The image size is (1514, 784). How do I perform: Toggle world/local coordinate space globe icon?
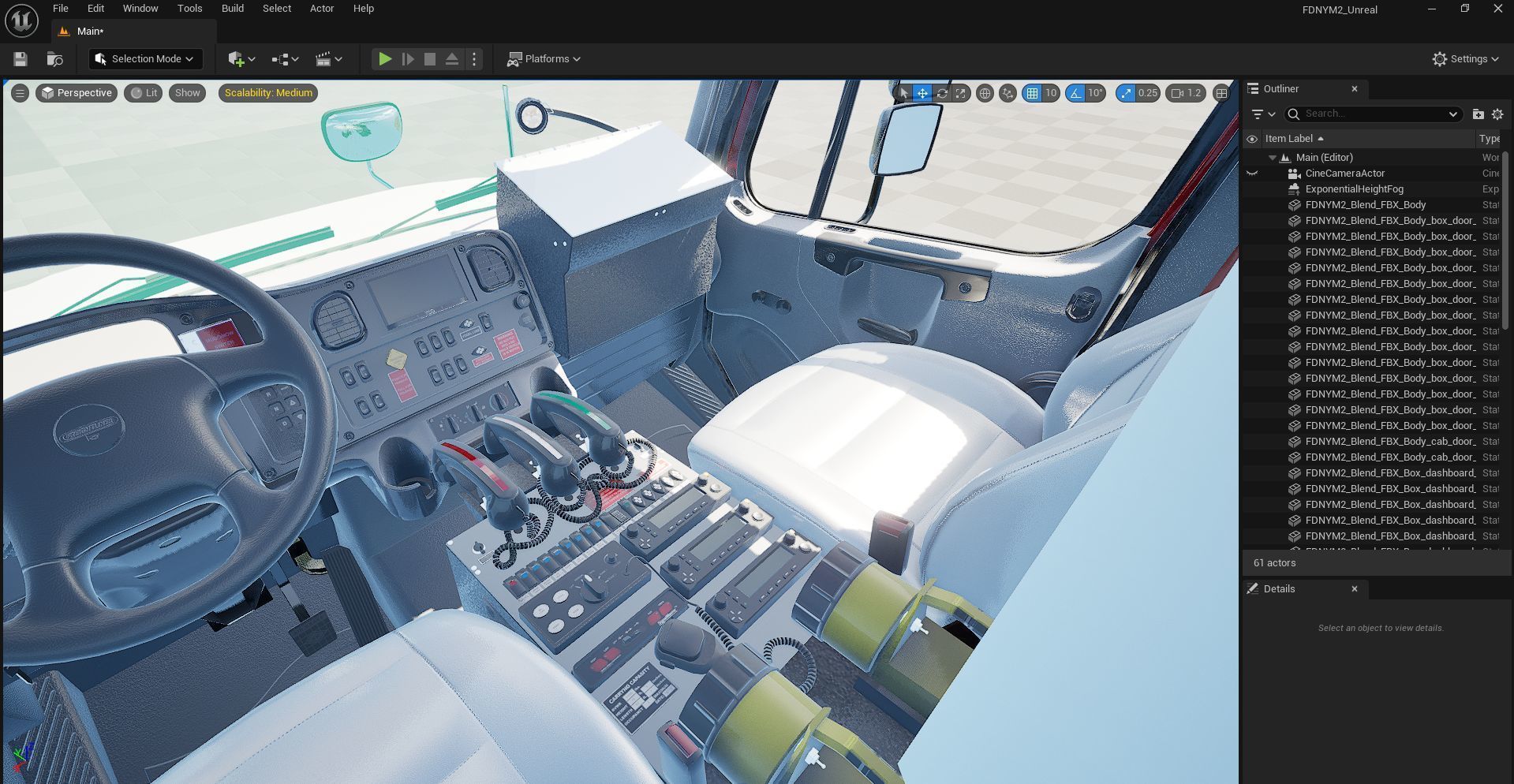985,93
